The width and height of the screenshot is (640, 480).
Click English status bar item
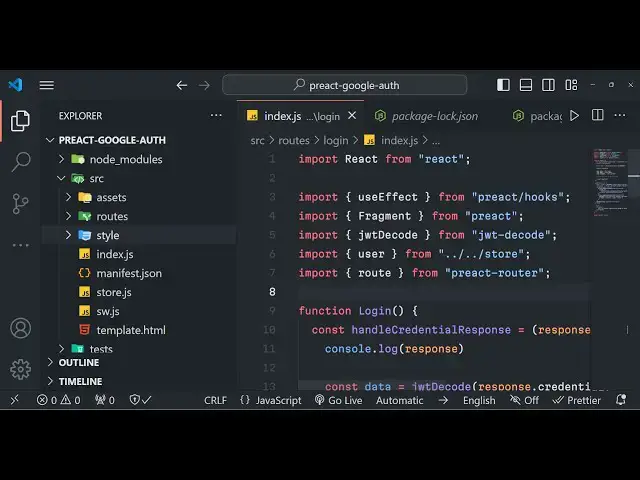pos(479,400)
